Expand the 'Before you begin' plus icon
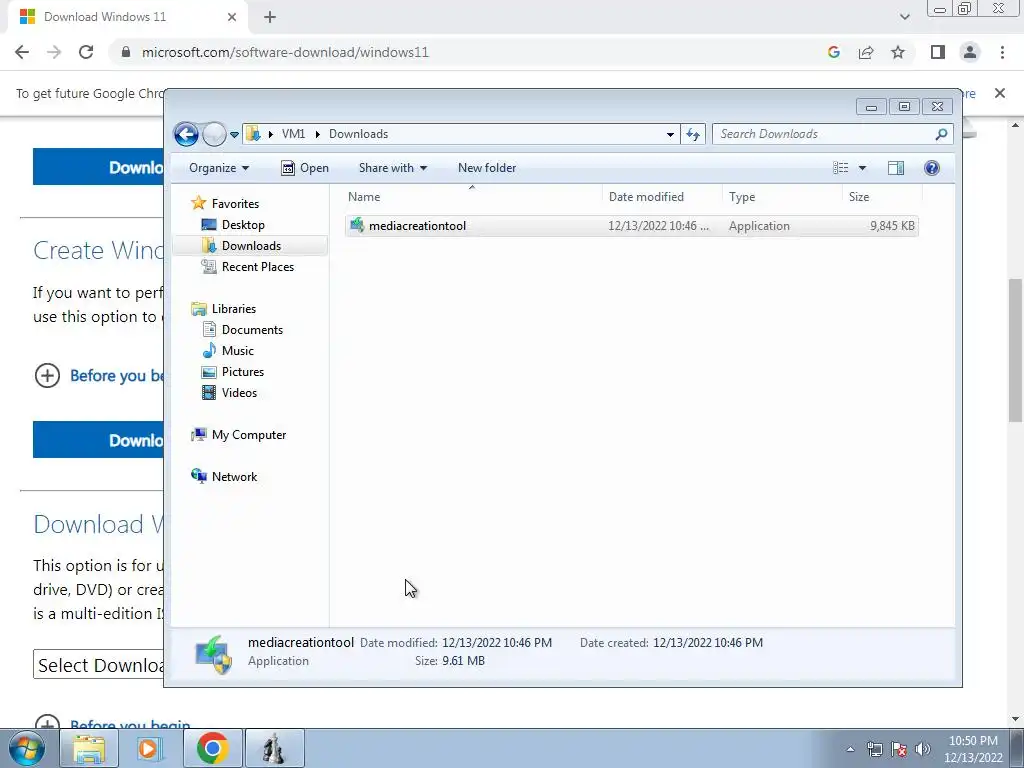Viewport: 1024px width, 768px height. tap(47, 376)
